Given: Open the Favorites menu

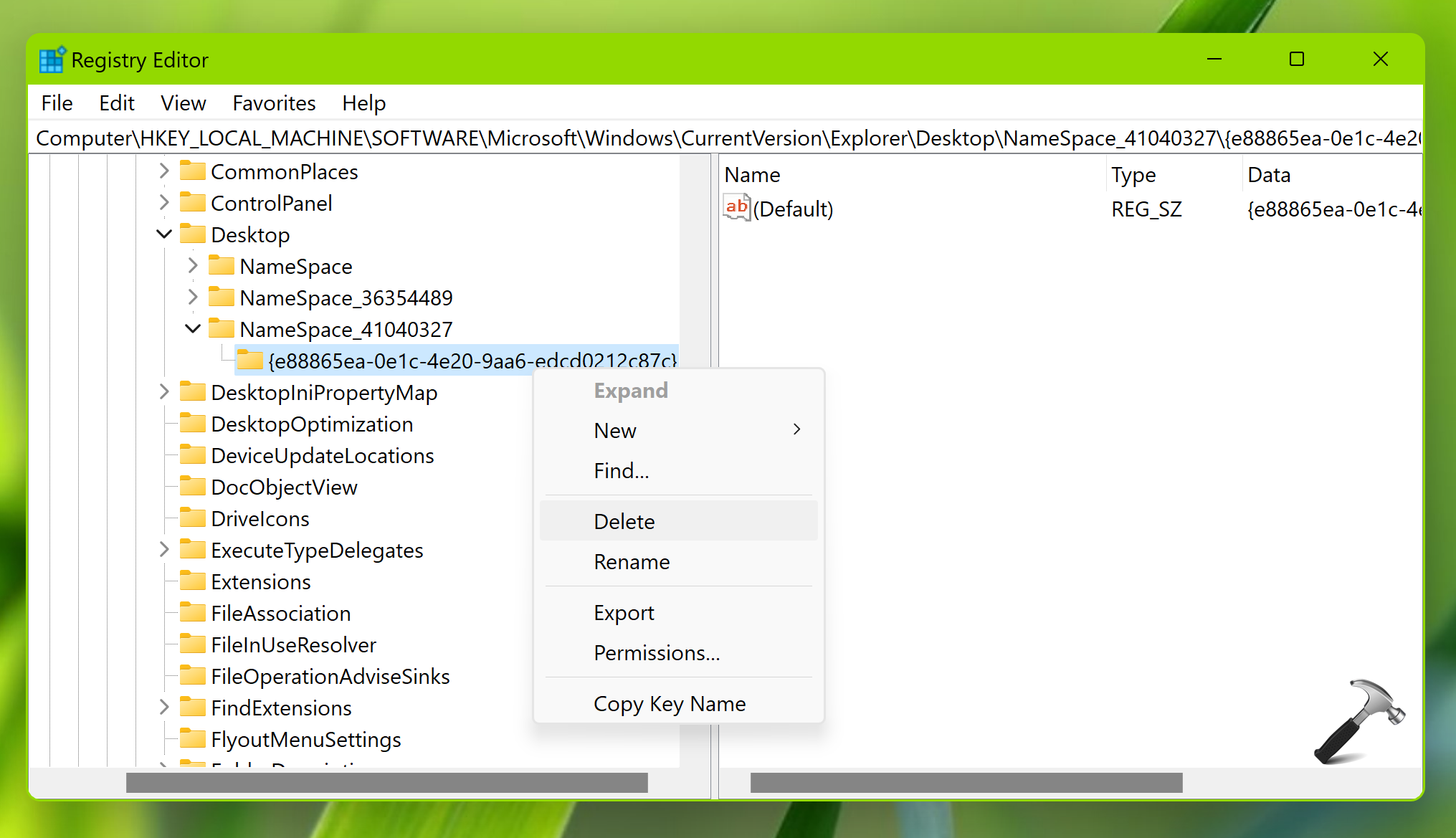Looking at the screenshot, I should tap(274, 103).
